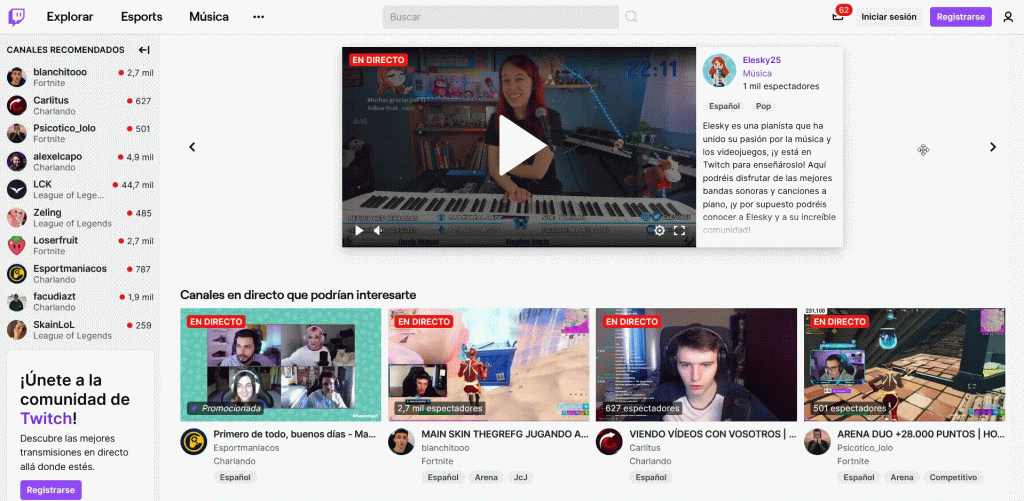Open Psicotico_lolo avatar in sidebar

[16, 133]
